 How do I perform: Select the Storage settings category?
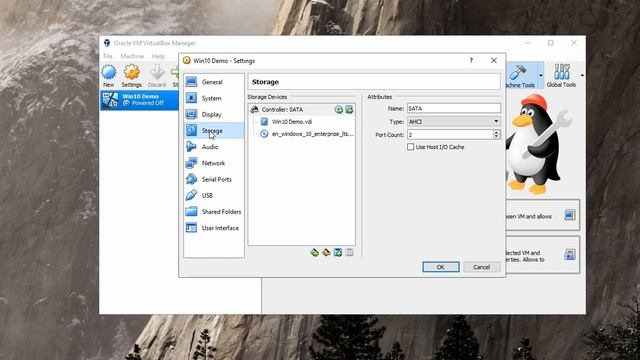pos(214,131)
